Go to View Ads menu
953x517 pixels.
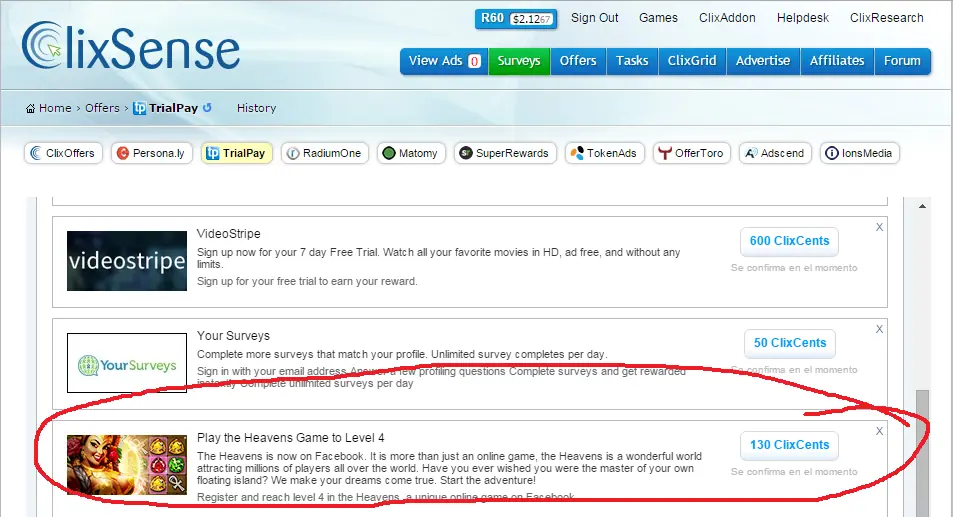point(444,61)
